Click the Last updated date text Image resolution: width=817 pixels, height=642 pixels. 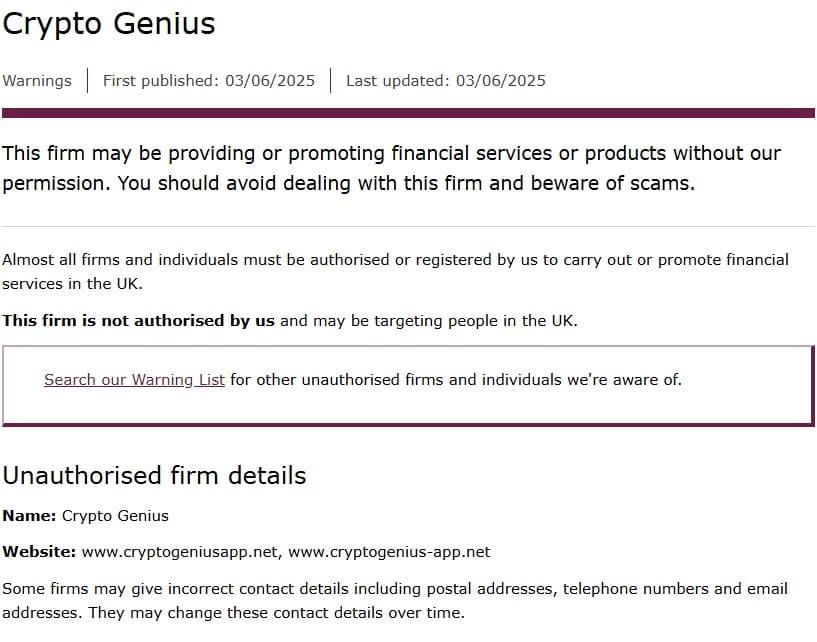(446, 81)
